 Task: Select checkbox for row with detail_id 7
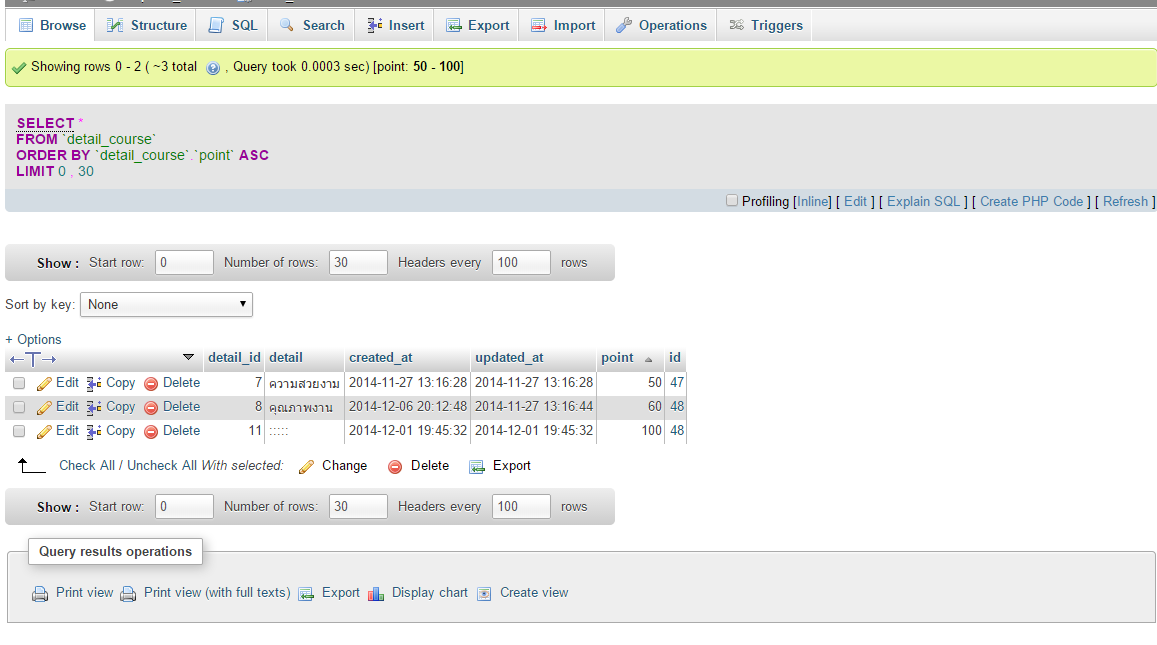tap(19, 383)
